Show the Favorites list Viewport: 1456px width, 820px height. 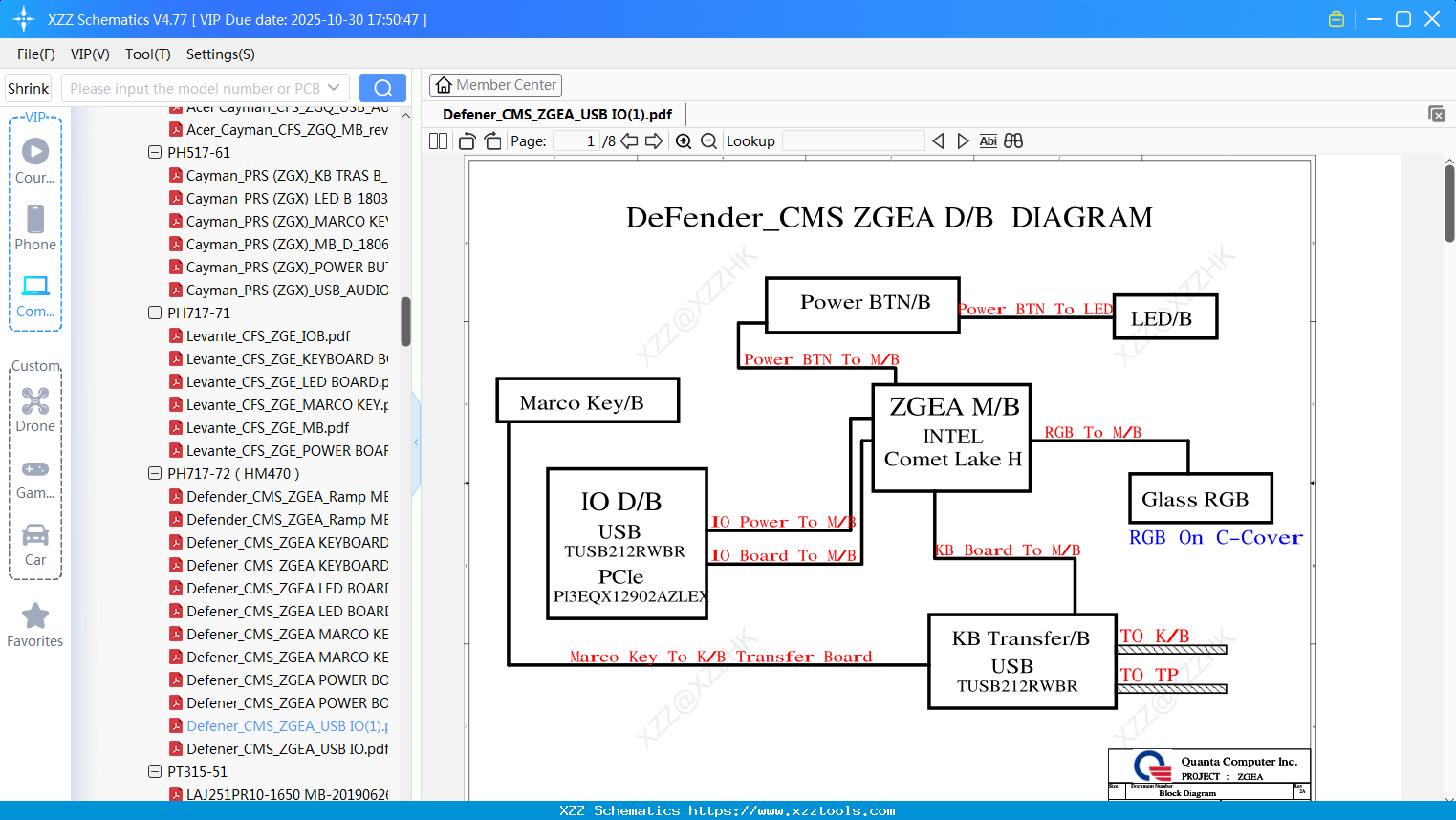tap(35, 626)
